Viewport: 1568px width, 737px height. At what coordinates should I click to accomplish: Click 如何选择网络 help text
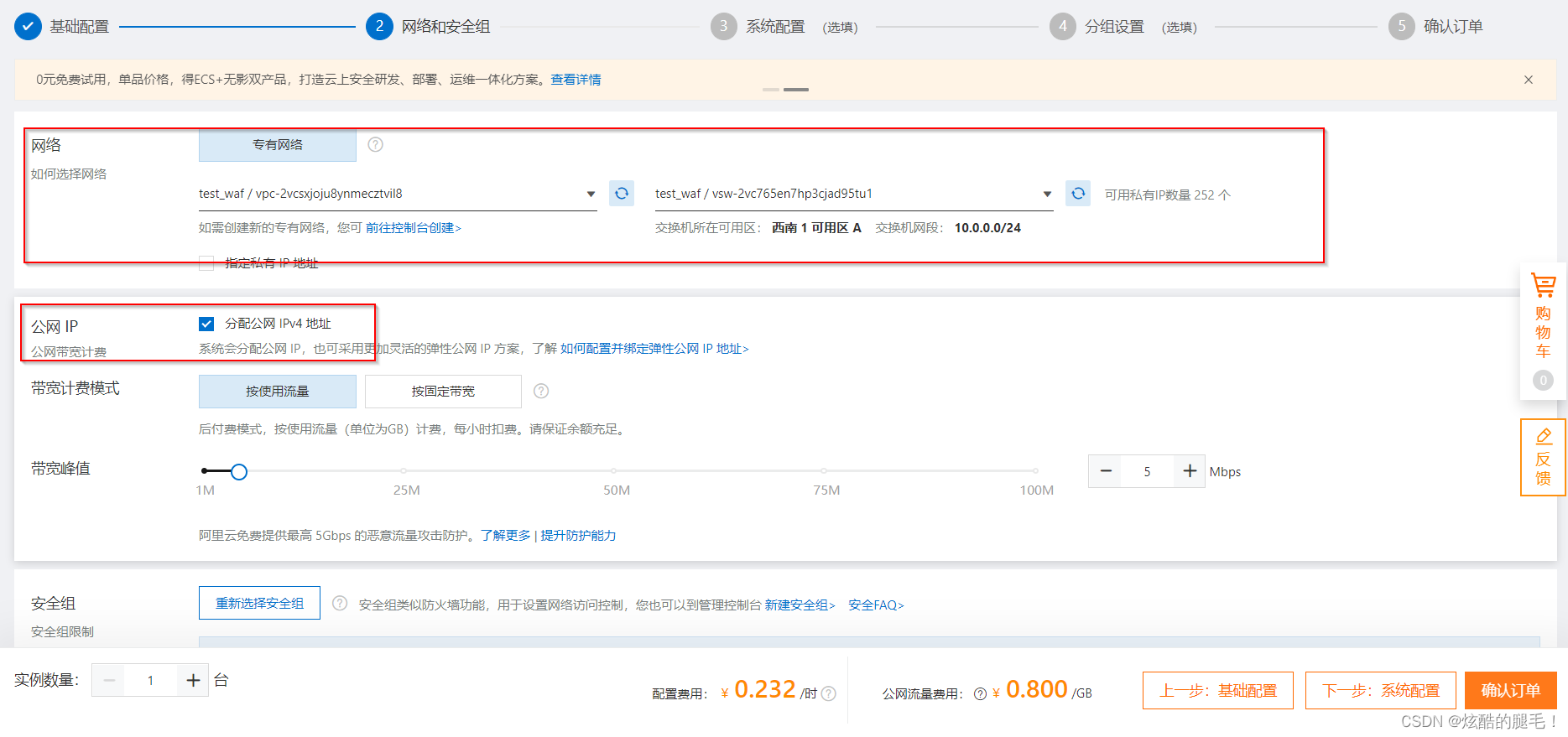pyautogui.click(x=69, y=174)
